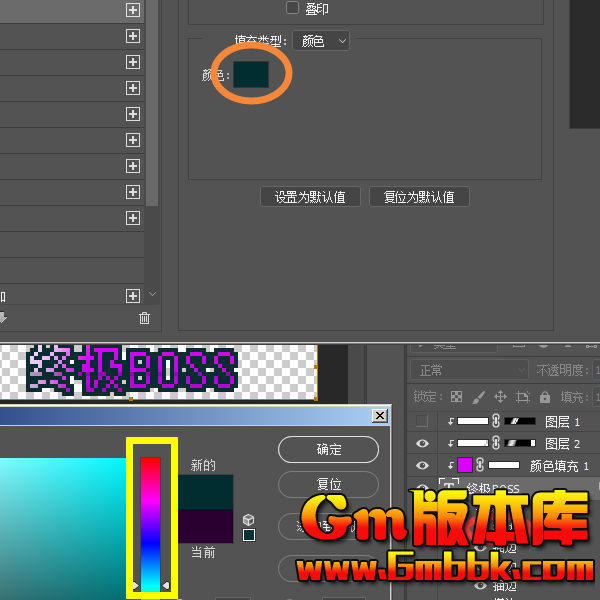Viewport: 600px width, 600px height.
Task: Click the styles list scroll-down arrow
Action: coord(152,295)
